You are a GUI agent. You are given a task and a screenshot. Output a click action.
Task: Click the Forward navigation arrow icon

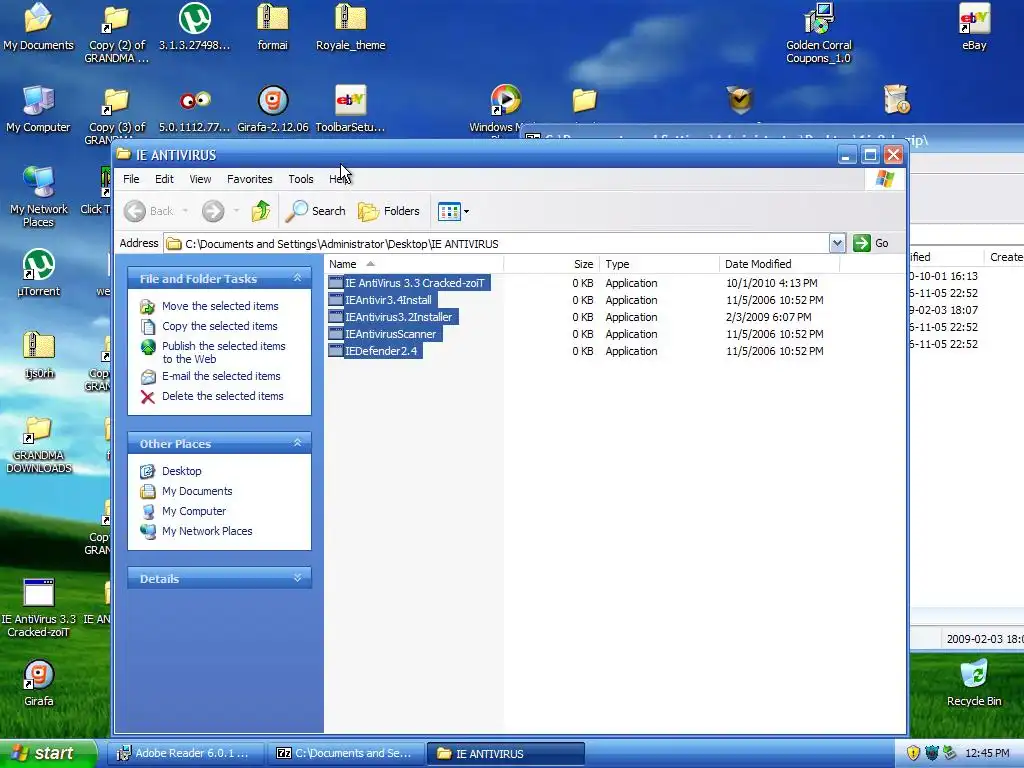click(213, 211)
